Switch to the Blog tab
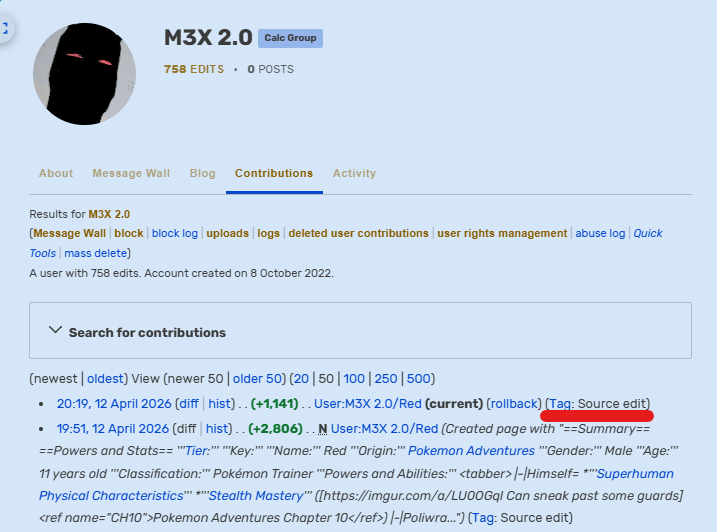The image size is (717, 532). (203, 173)
